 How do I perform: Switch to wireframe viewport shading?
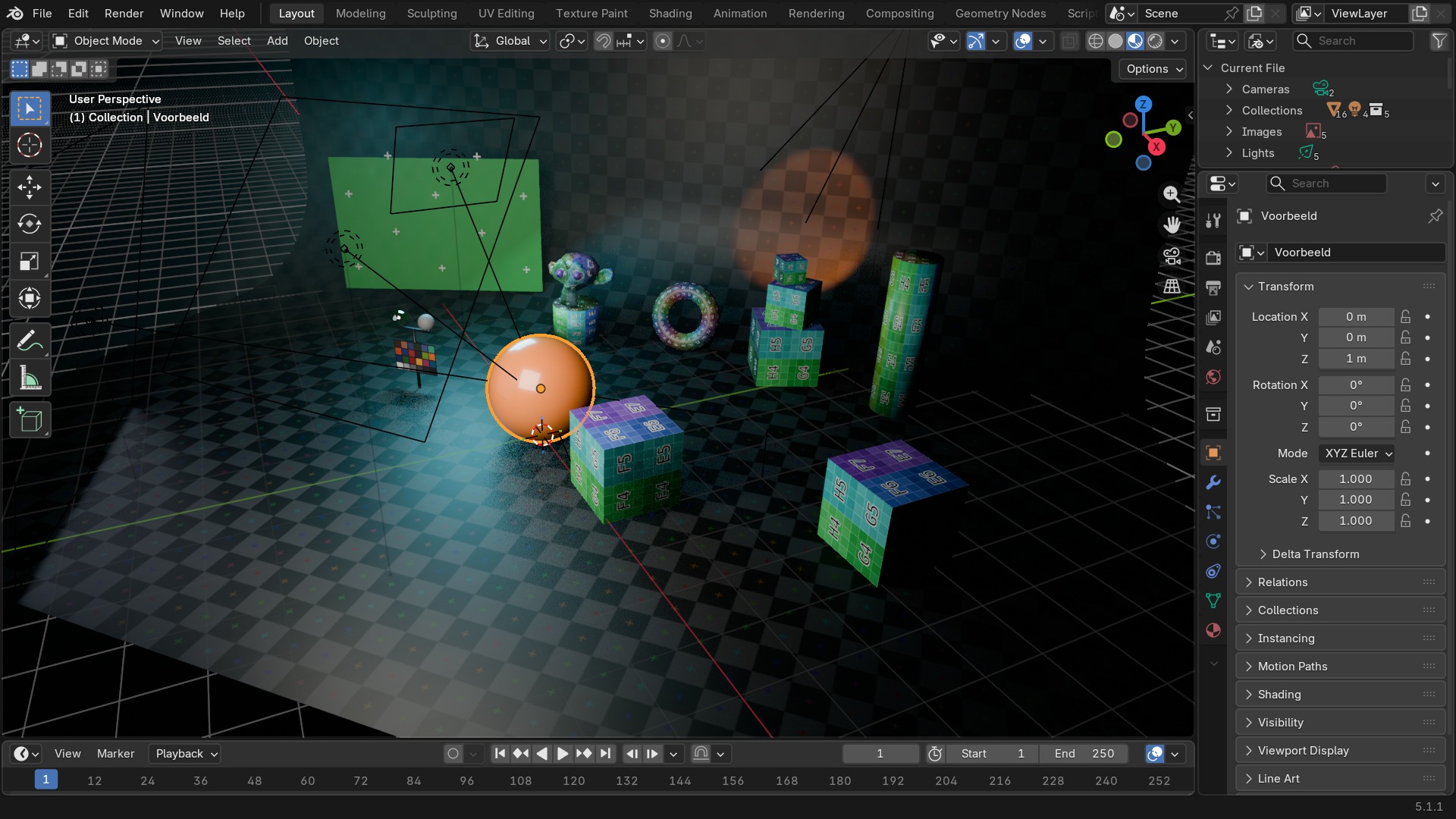(x=1095, y=41)
